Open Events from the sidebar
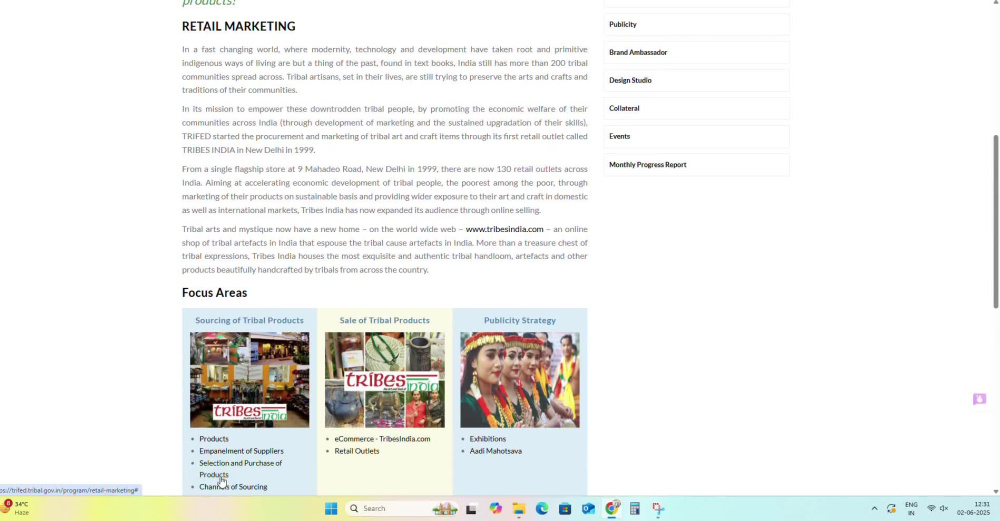1000x521 pixels. coord(696,136)
